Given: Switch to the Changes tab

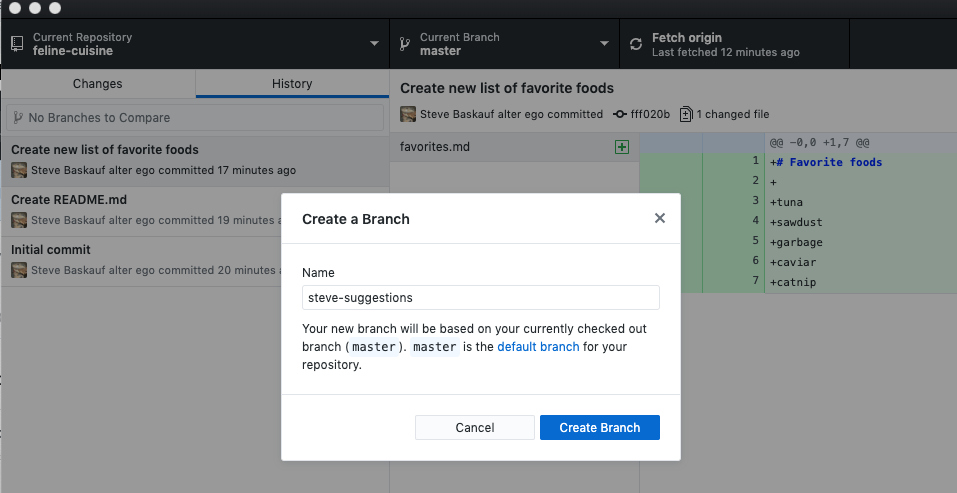Looking at the screenshot, I should (98, 84).
